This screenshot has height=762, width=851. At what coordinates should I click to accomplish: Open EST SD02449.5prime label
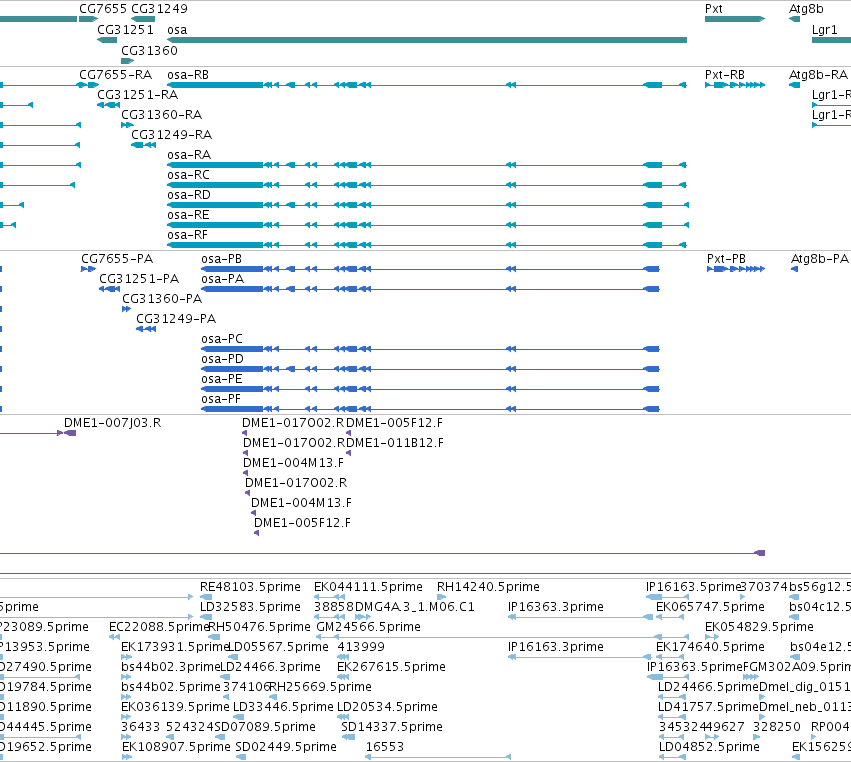pos(286,747)
